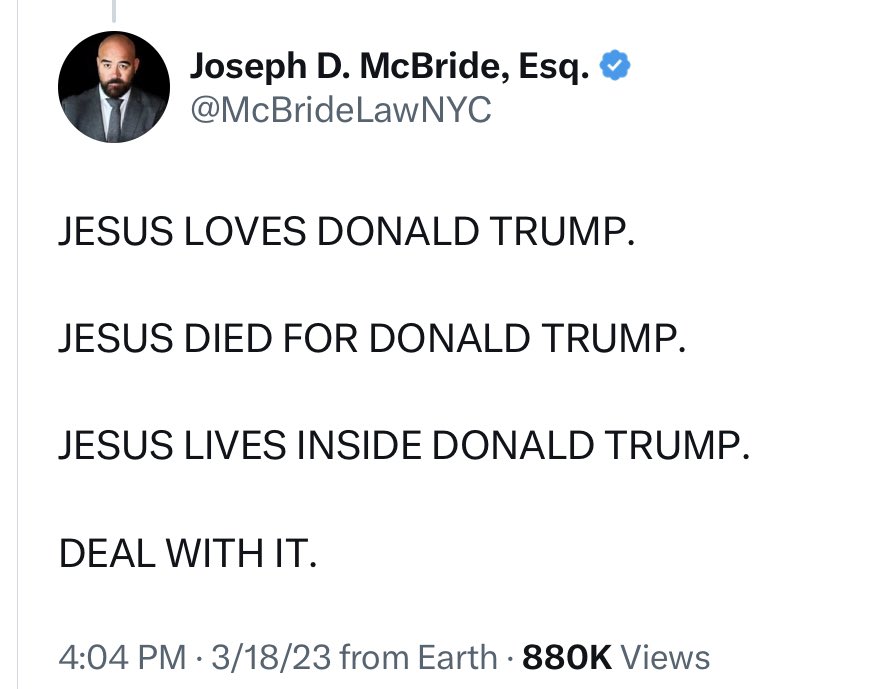Click the "Views" label
The height and width of the screenshot is (689, 869).
pos(665,657)
